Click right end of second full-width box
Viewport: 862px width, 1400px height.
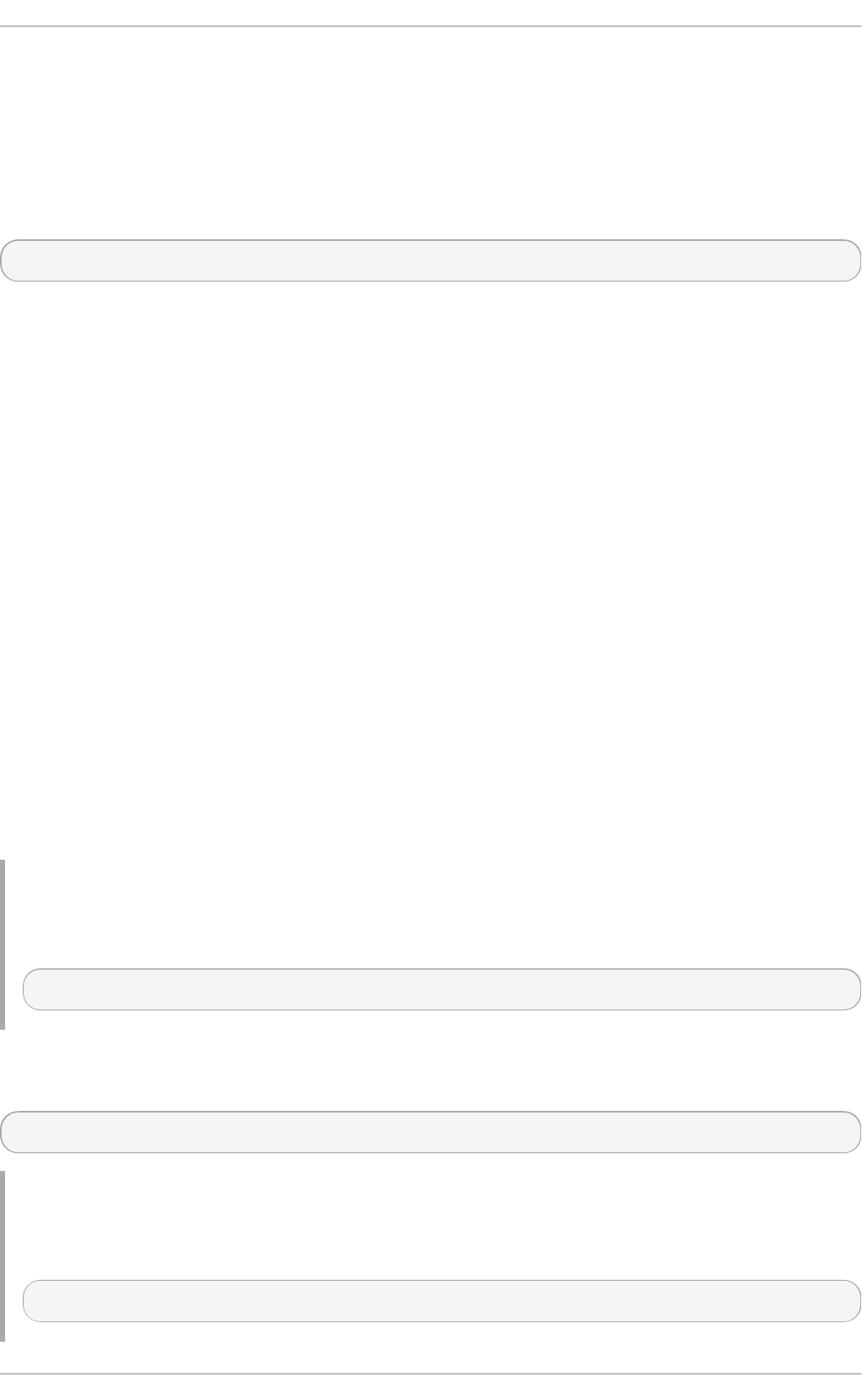tap(853, 1132)
